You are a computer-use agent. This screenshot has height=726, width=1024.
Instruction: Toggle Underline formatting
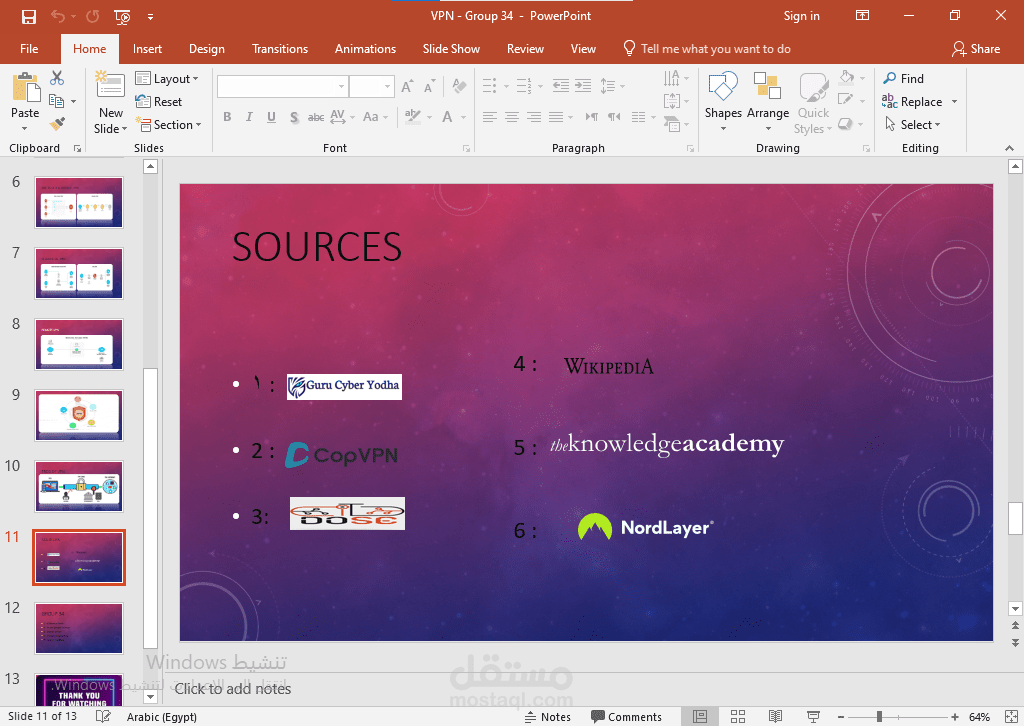[271, 117]
